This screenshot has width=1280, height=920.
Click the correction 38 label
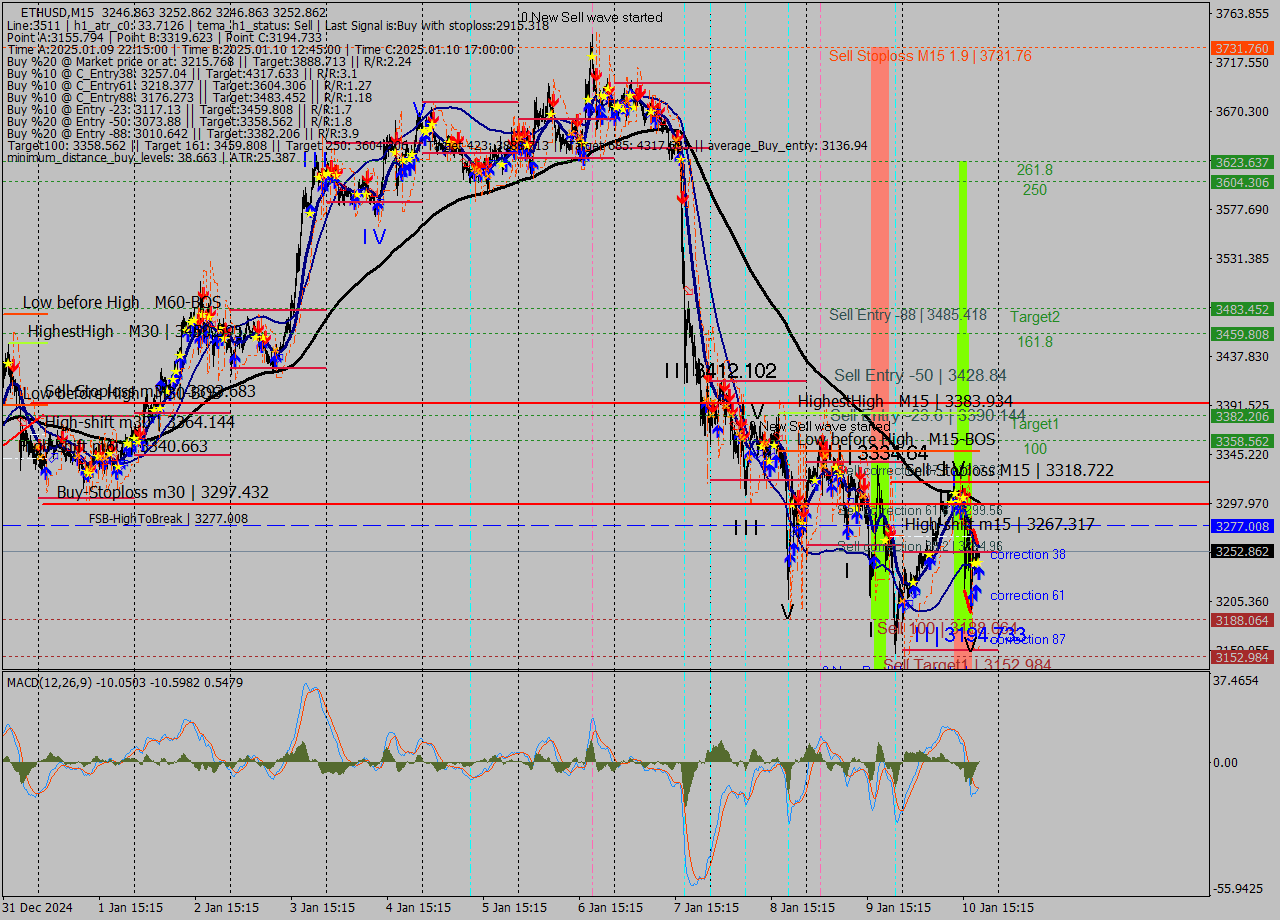(1027, 555)
